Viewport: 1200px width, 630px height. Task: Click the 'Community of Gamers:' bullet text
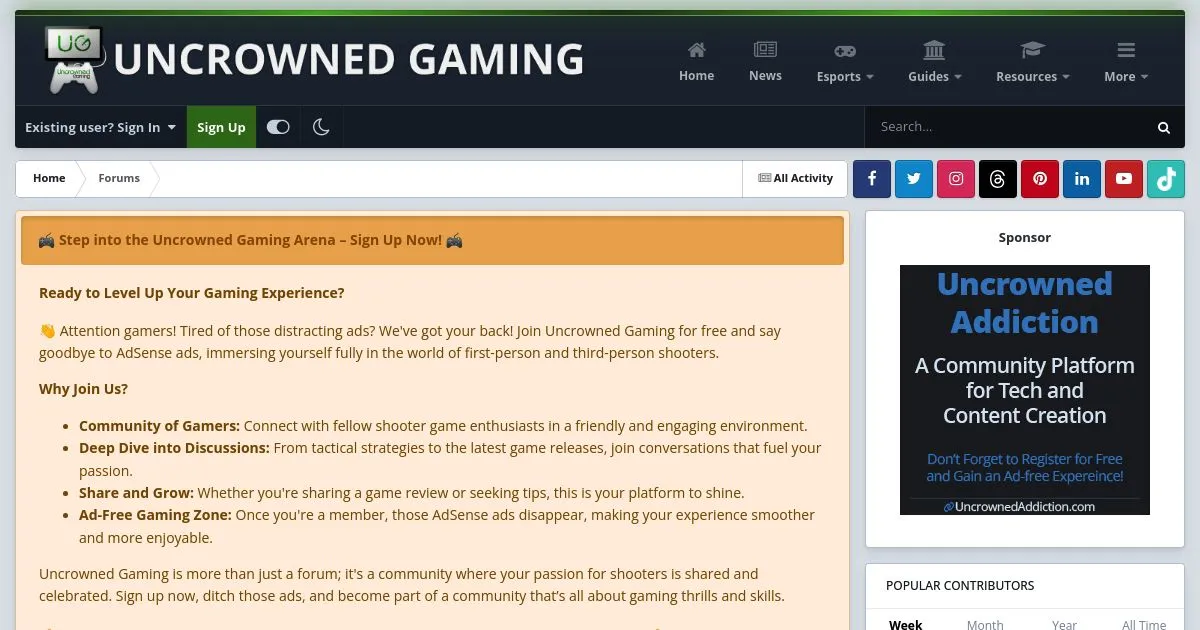[160, 425]
